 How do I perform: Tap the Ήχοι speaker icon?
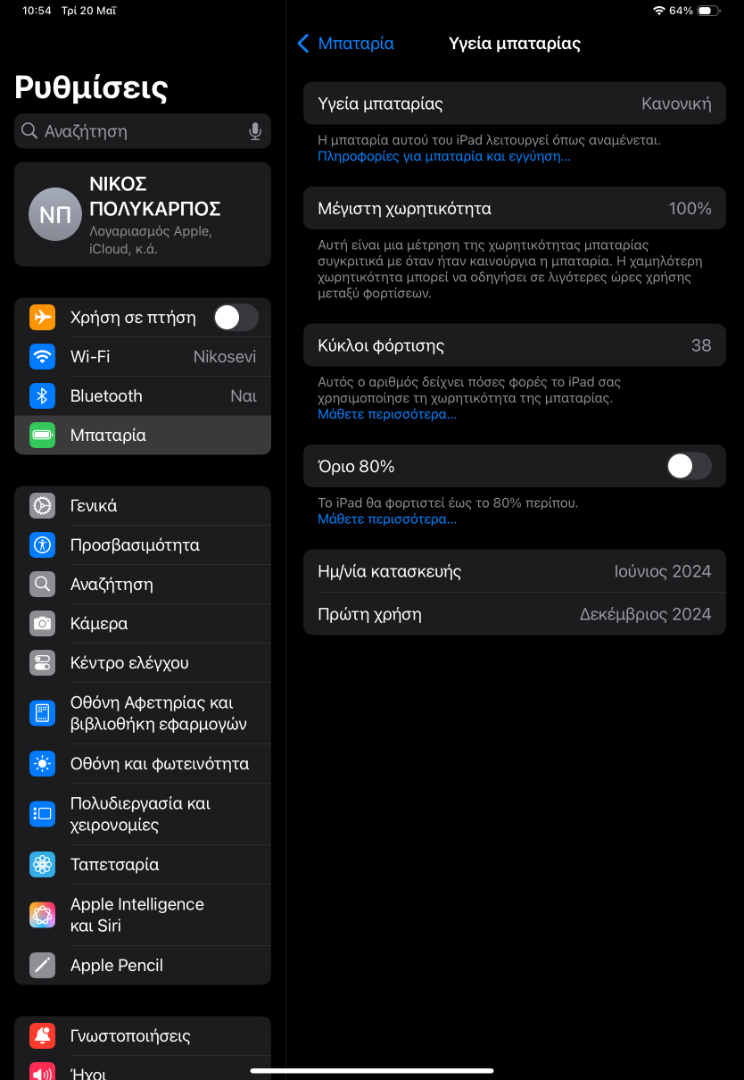point(42,1072)
